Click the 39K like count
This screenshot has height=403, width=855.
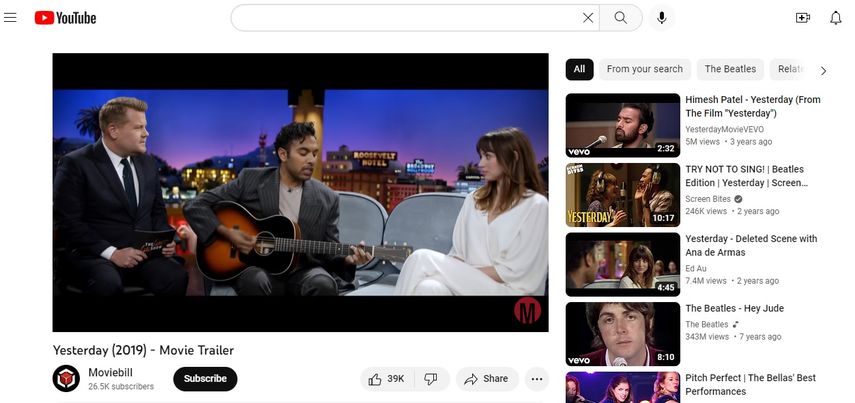[396, 378]
